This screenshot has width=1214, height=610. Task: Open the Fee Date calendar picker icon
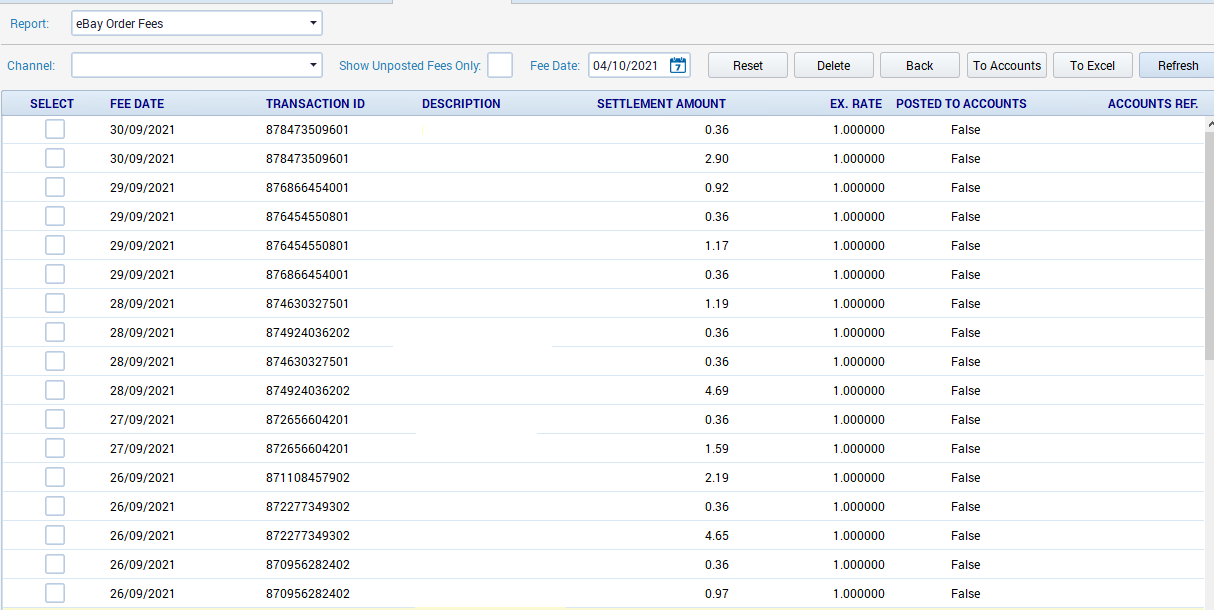pos(678,65)
